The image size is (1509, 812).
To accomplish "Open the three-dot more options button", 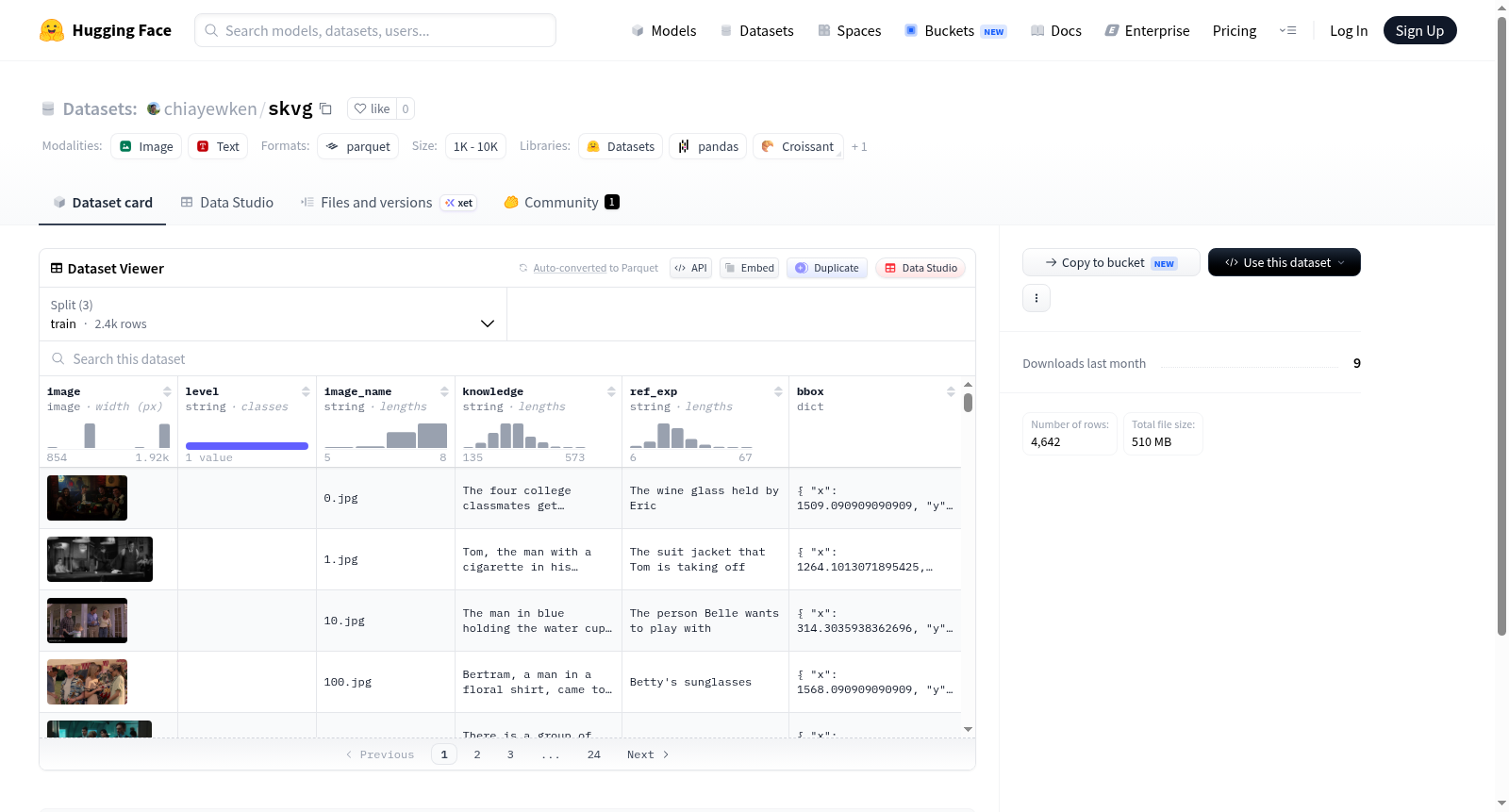I will [1036, 298].
